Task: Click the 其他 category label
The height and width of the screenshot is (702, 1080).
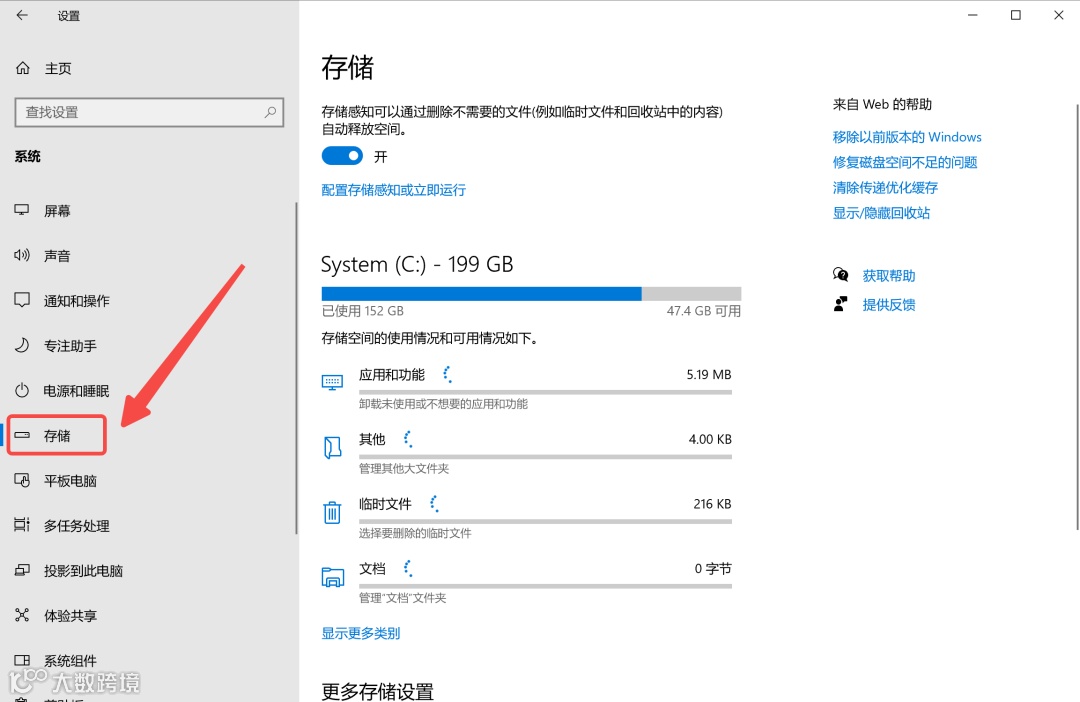Action: pyautogui.click(x=372, y=440)
